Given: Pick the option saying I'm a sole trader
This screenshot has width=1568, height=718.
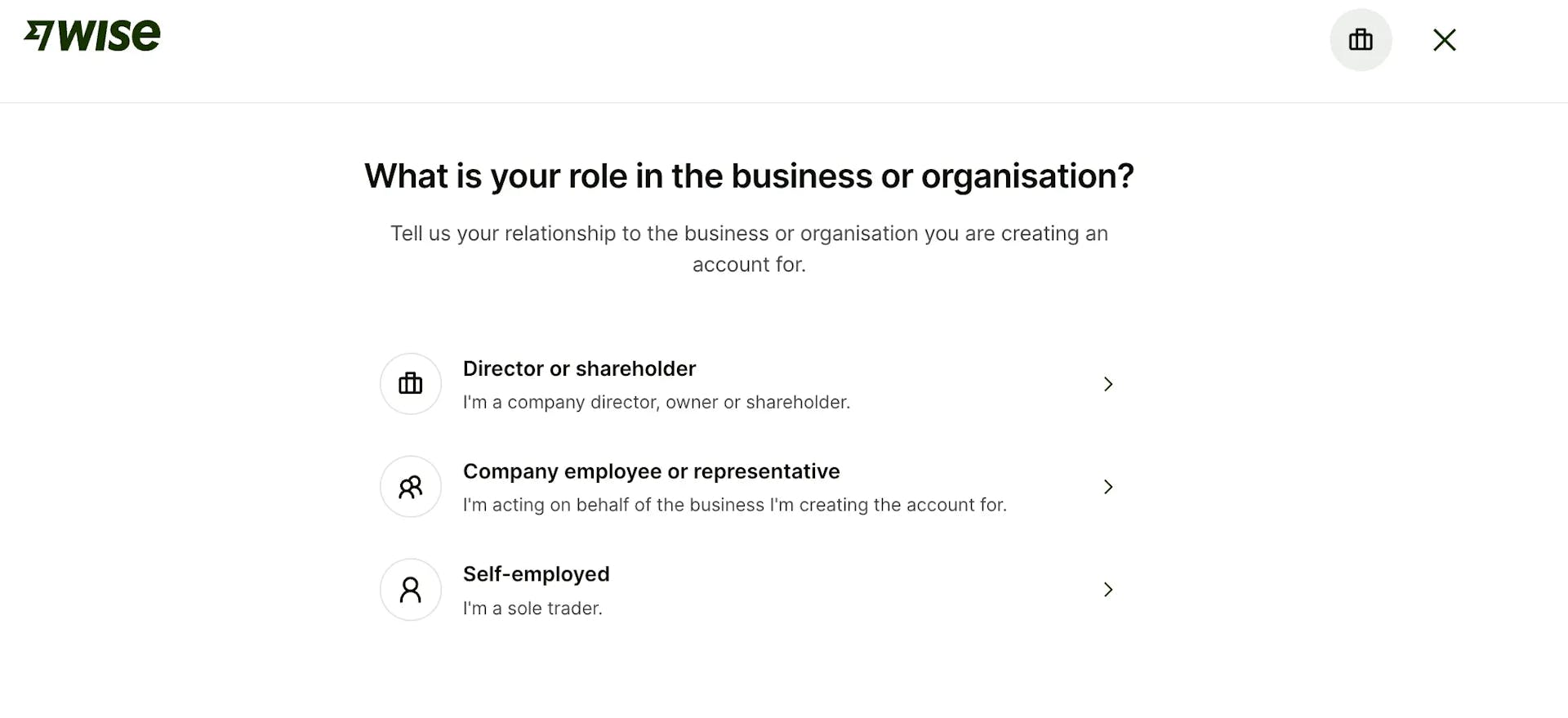Looking at the screenshot, I should pos(532,608).
